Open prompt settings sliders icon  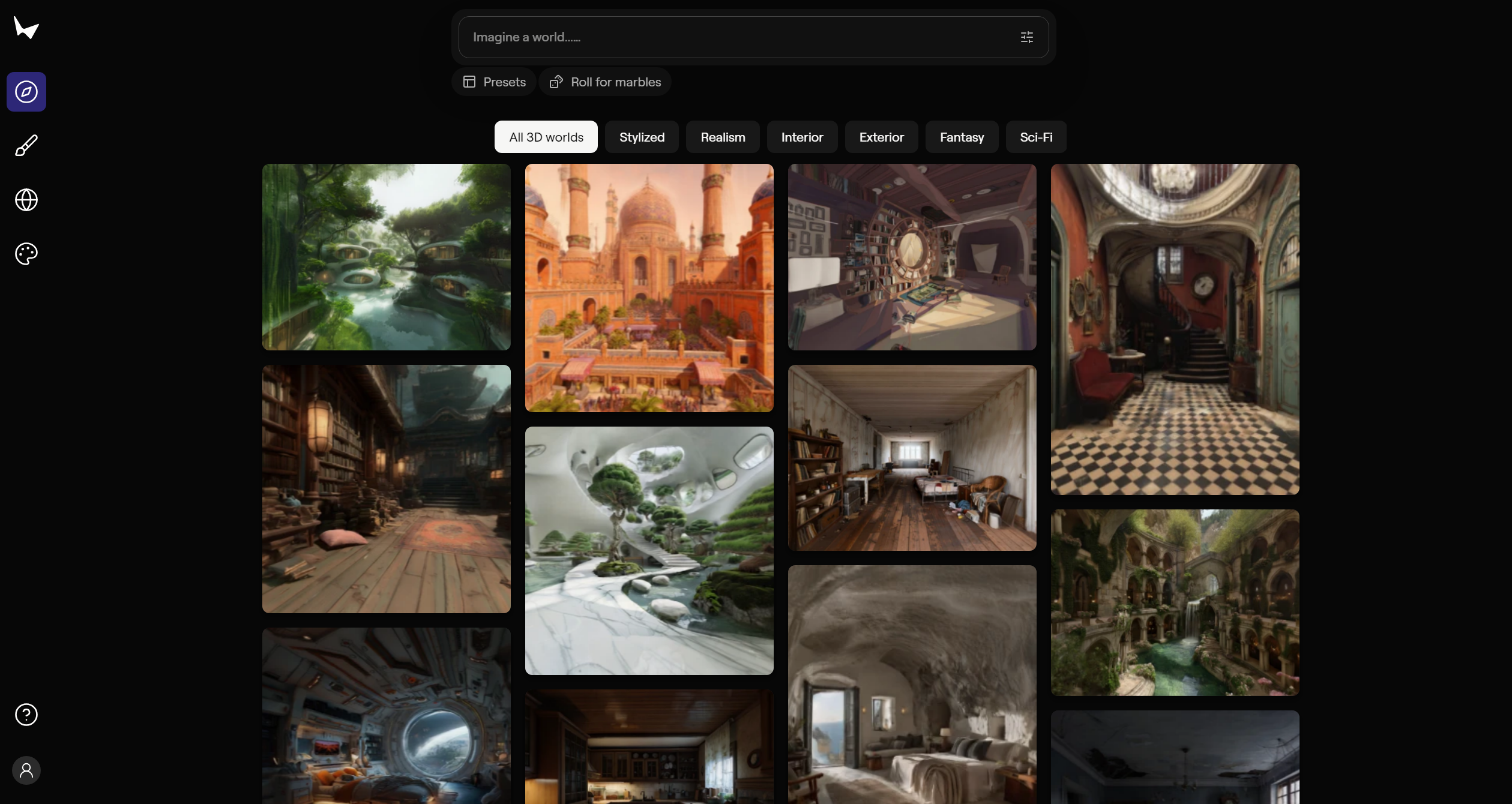coord(1026,37)
